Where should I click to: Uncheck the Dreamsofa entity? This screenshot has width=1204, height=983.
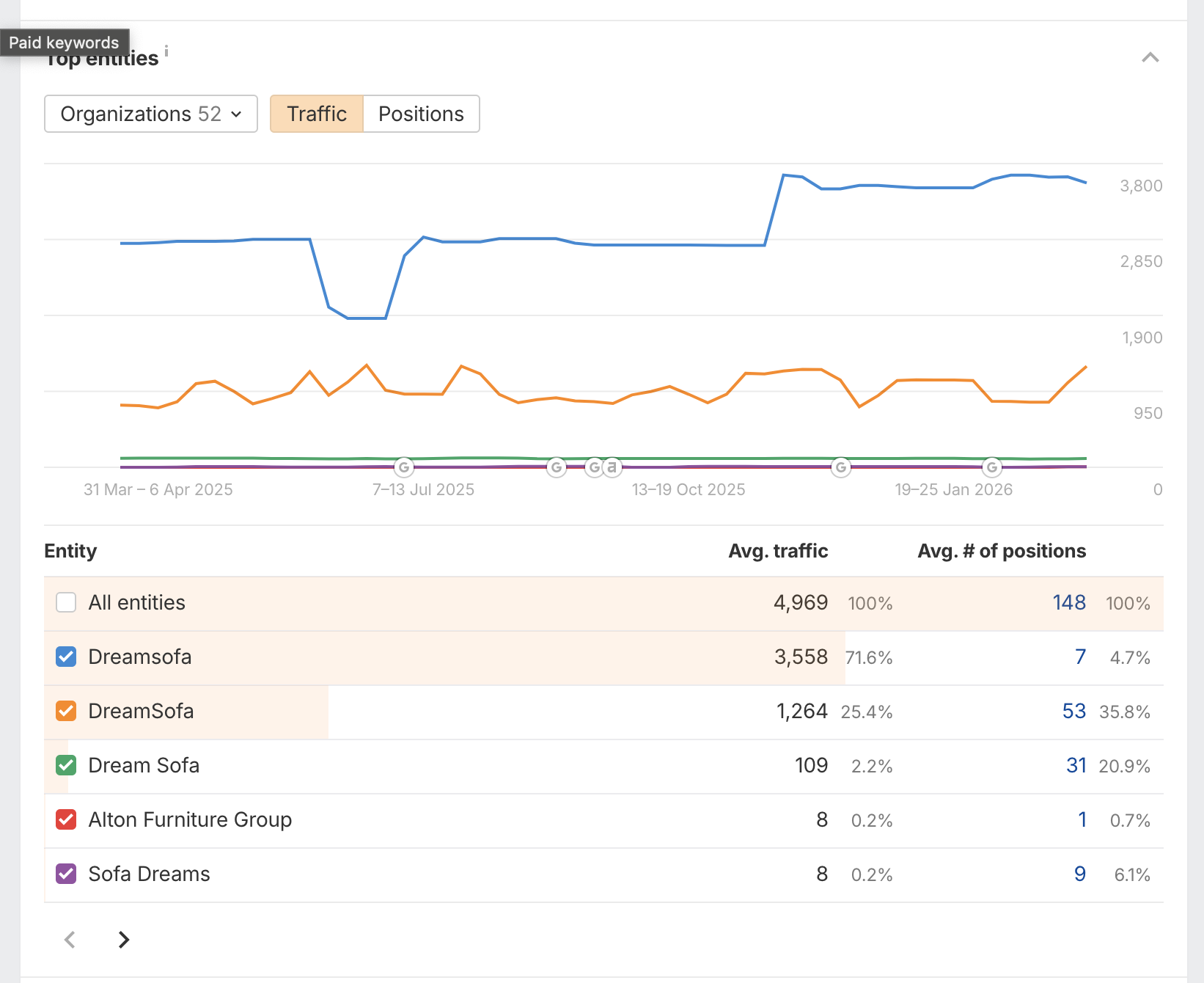tap(66, 657)
